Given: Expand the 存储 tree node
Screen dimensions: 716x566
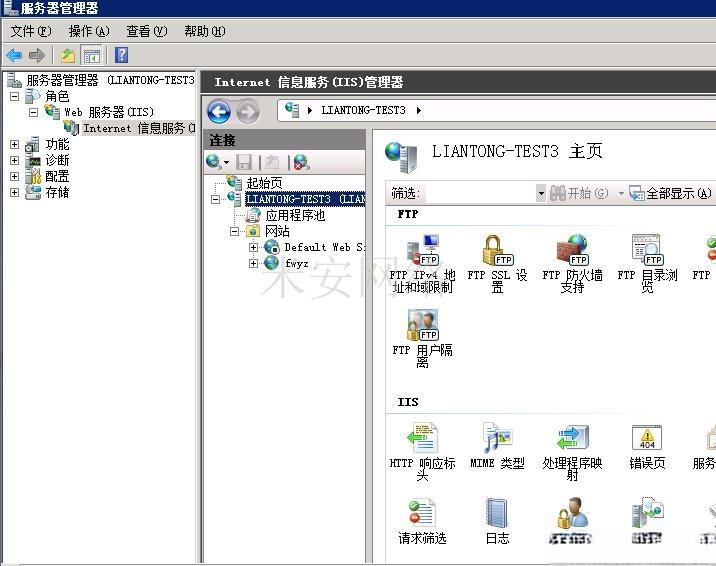Looking at the screenshot, I should tap(15, 193).
